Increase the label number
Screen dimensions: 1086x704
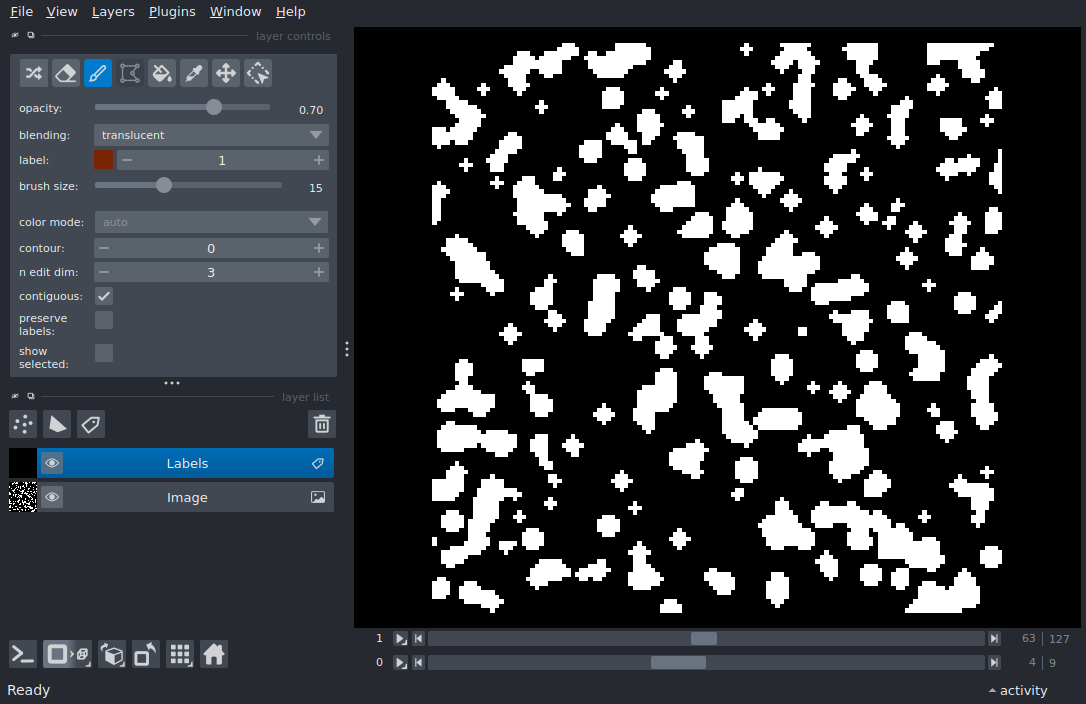[x=319, y=160]
